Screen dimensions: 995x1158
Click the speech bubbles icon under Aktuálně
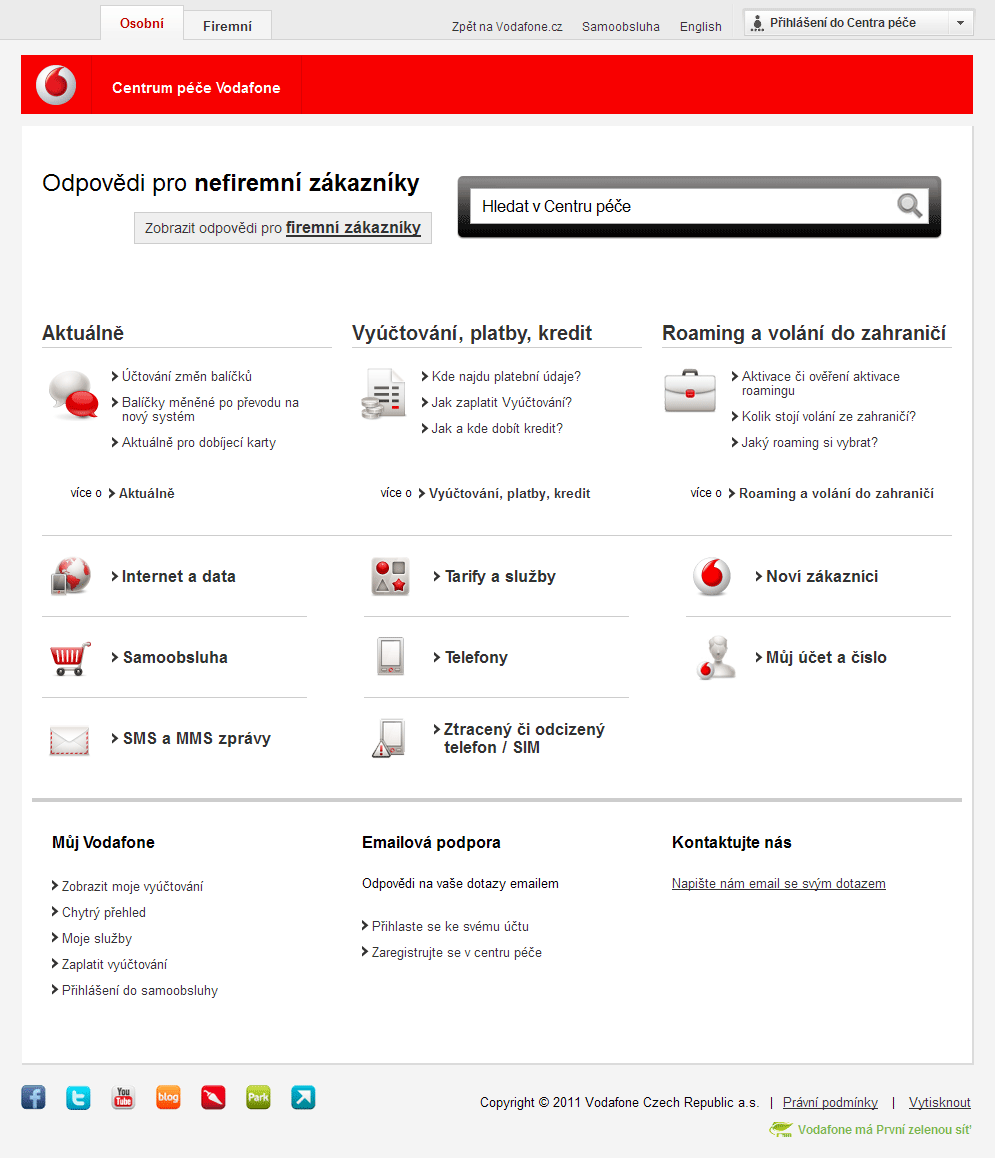point(73,395)
